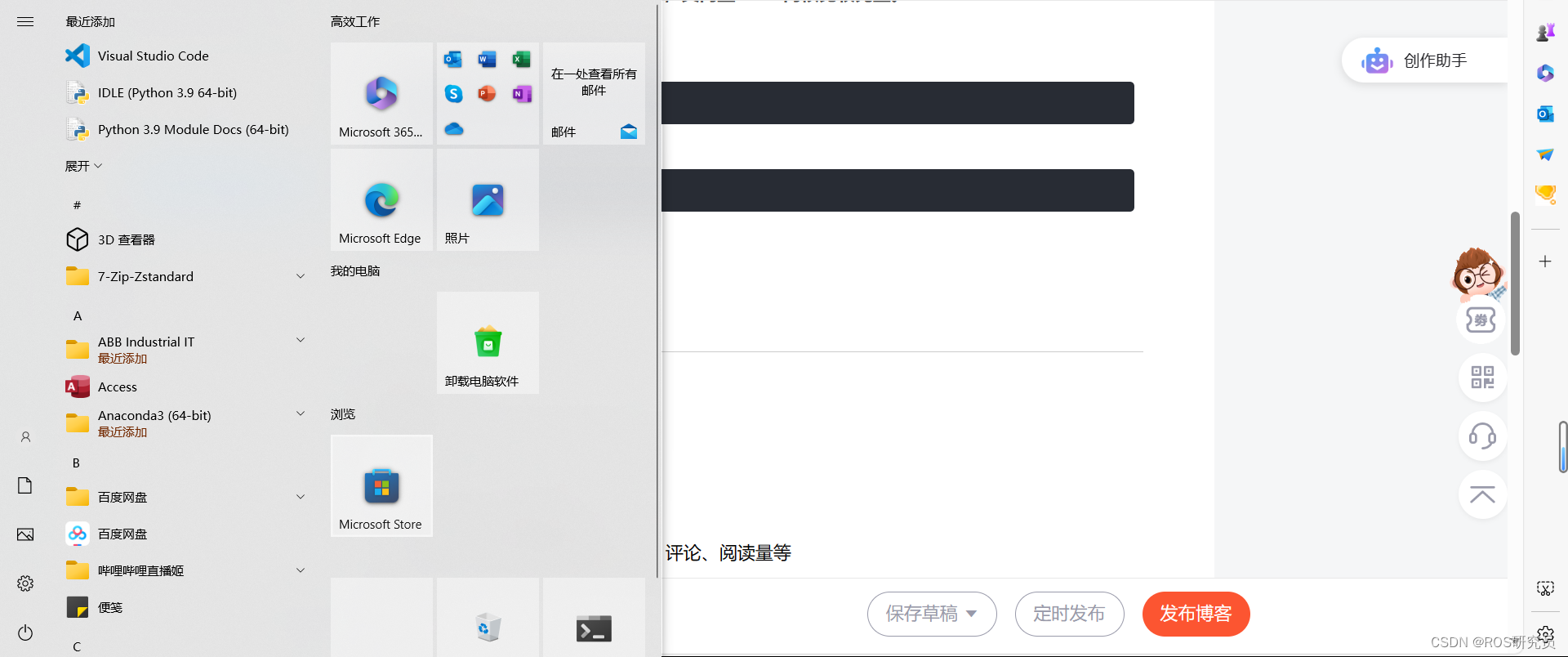
Task: Open the Microsoft Edge tile
Action: [381, 199]
